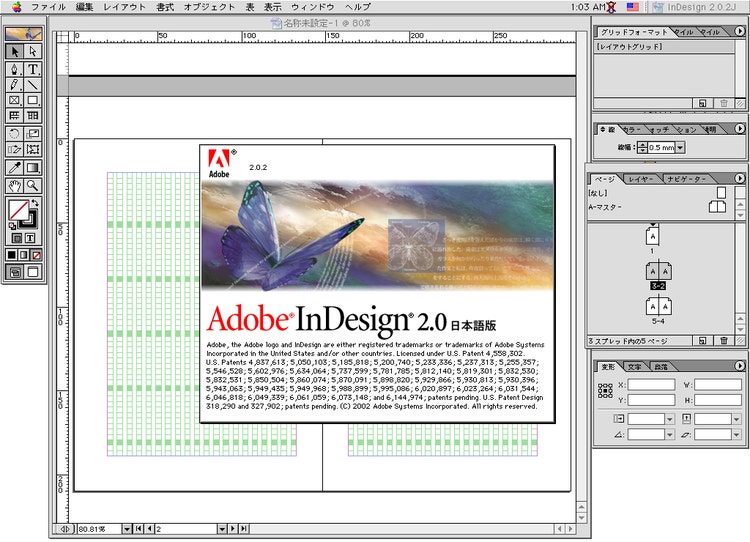This screenshot has width=750, height=542.
Task: Select the Scale tool
Action: pyautogui.click(x=33, y=134)
